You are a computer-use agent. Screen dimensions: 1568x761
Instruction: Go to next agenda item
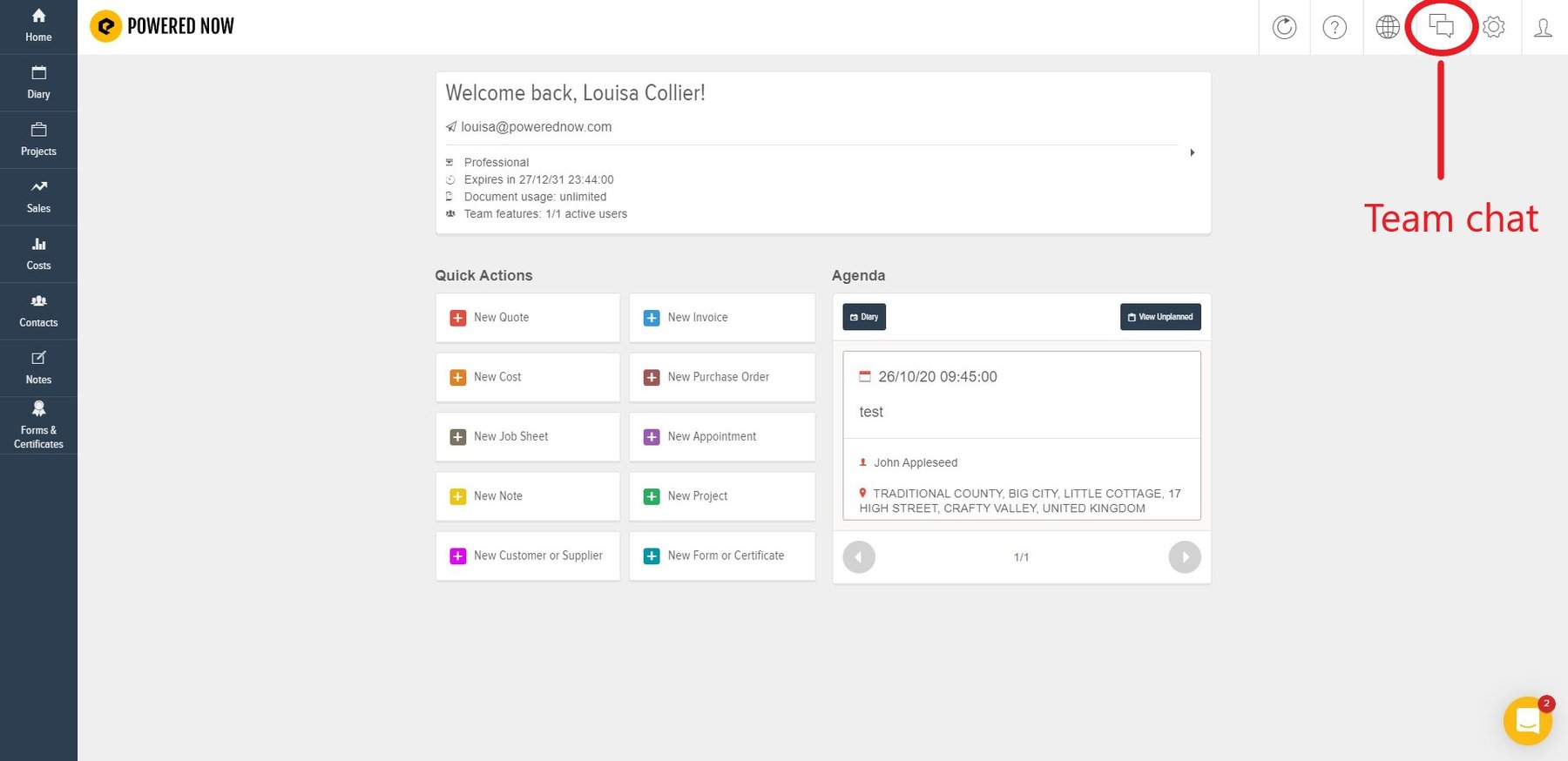1184,557
